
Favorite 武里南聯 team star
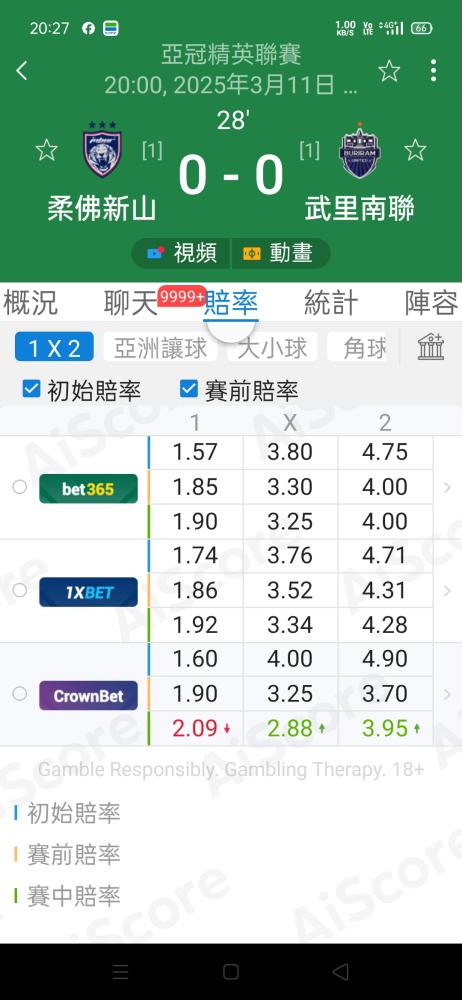tap(415, 151)
